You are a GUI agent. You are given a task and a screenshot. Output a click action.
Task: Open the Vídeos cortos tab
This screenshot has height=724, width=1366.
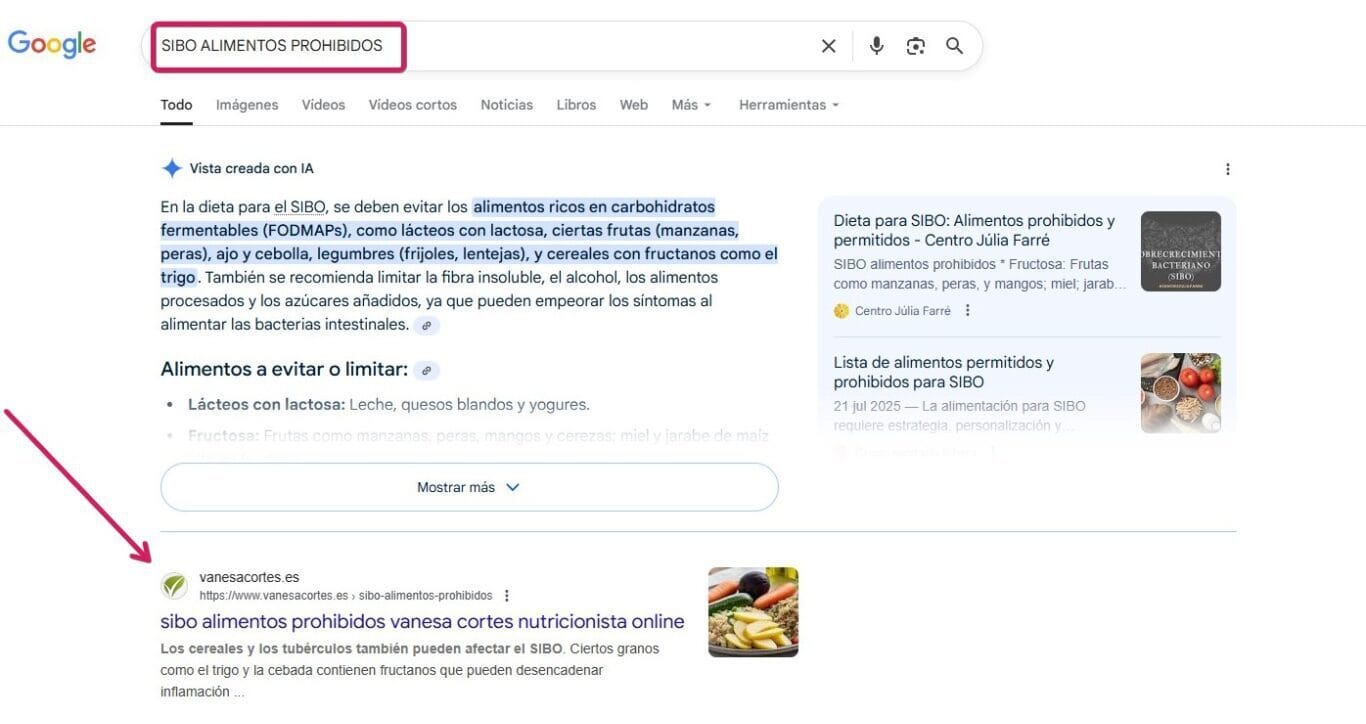pos(412,105)
